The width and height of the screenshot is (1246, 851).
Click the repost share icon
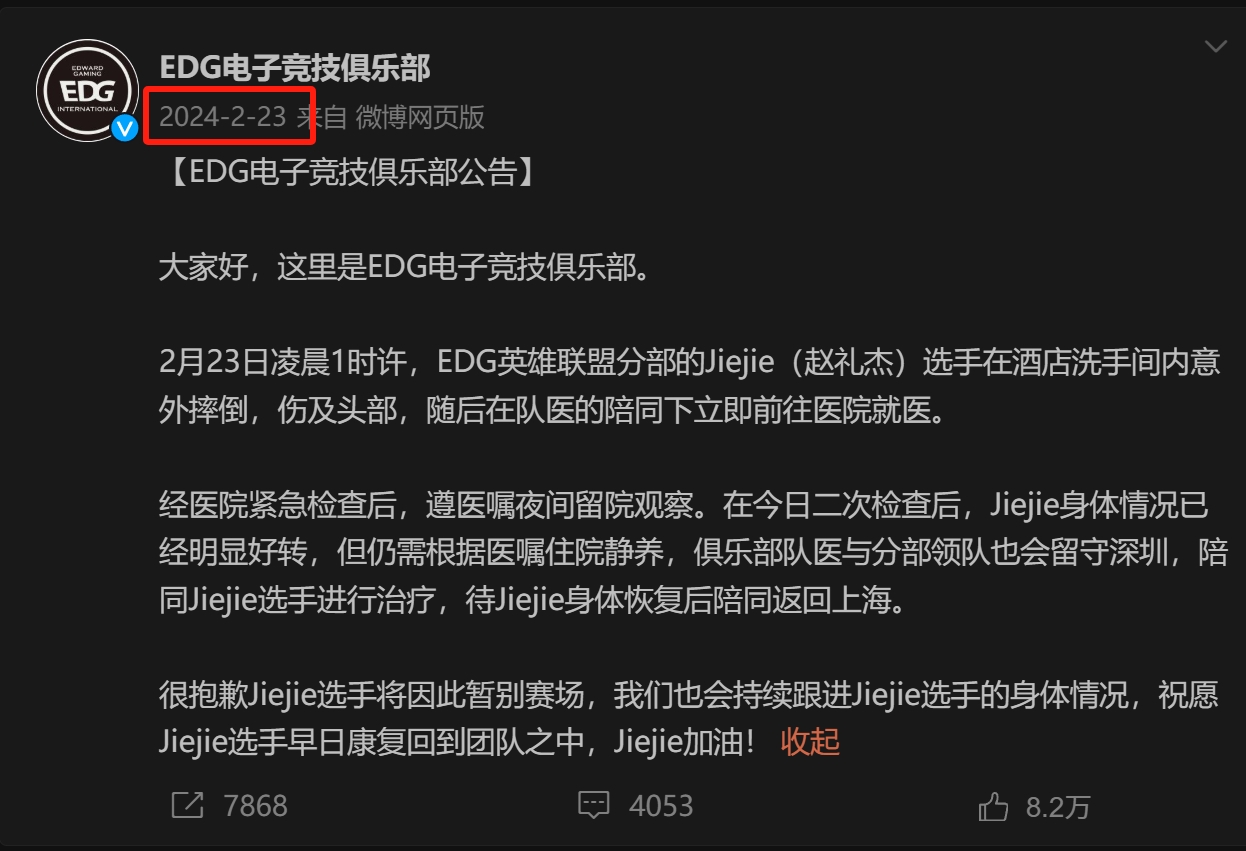point(187,805)
